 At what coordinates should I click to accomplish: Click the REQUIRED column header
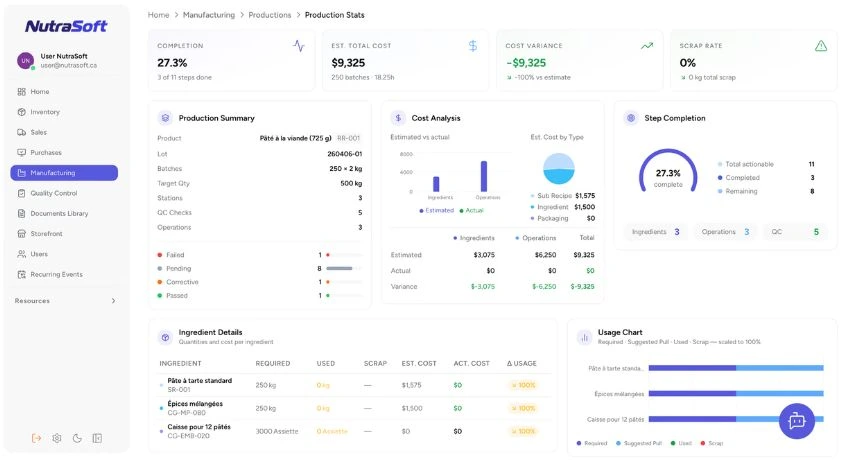273,363
